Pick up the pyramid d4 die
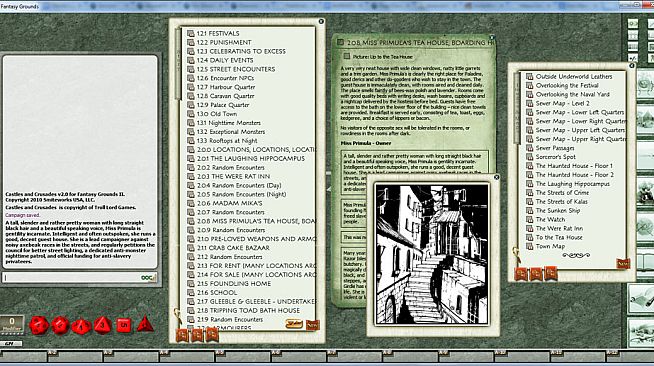Image resolution: width=654 pixels, height=366 pixels. [x=145, y=324]
